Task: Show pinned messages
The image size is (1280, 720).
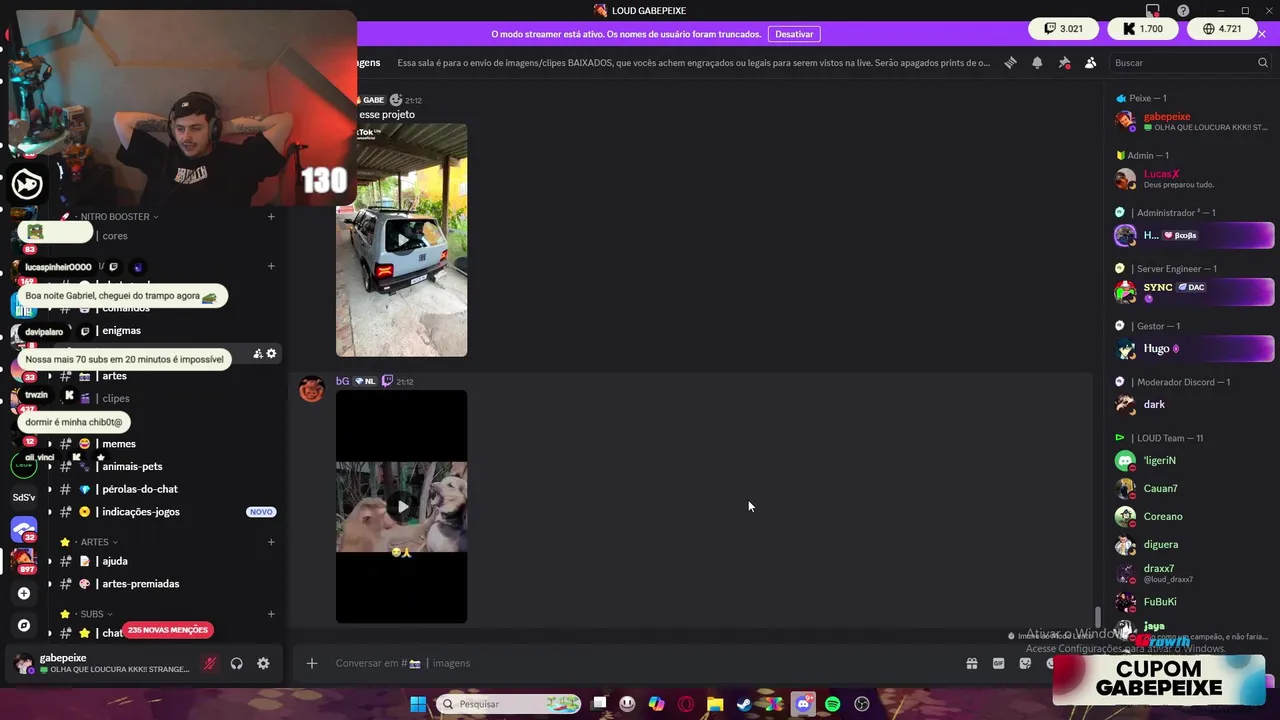Action: tap(1064, 62)
